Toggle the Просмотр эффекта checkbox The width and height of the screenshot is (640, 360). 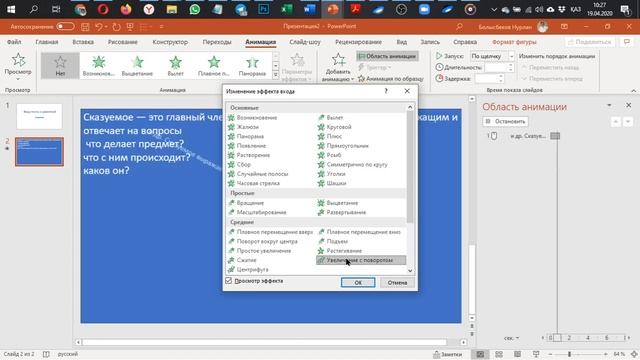tap(229, 281)
